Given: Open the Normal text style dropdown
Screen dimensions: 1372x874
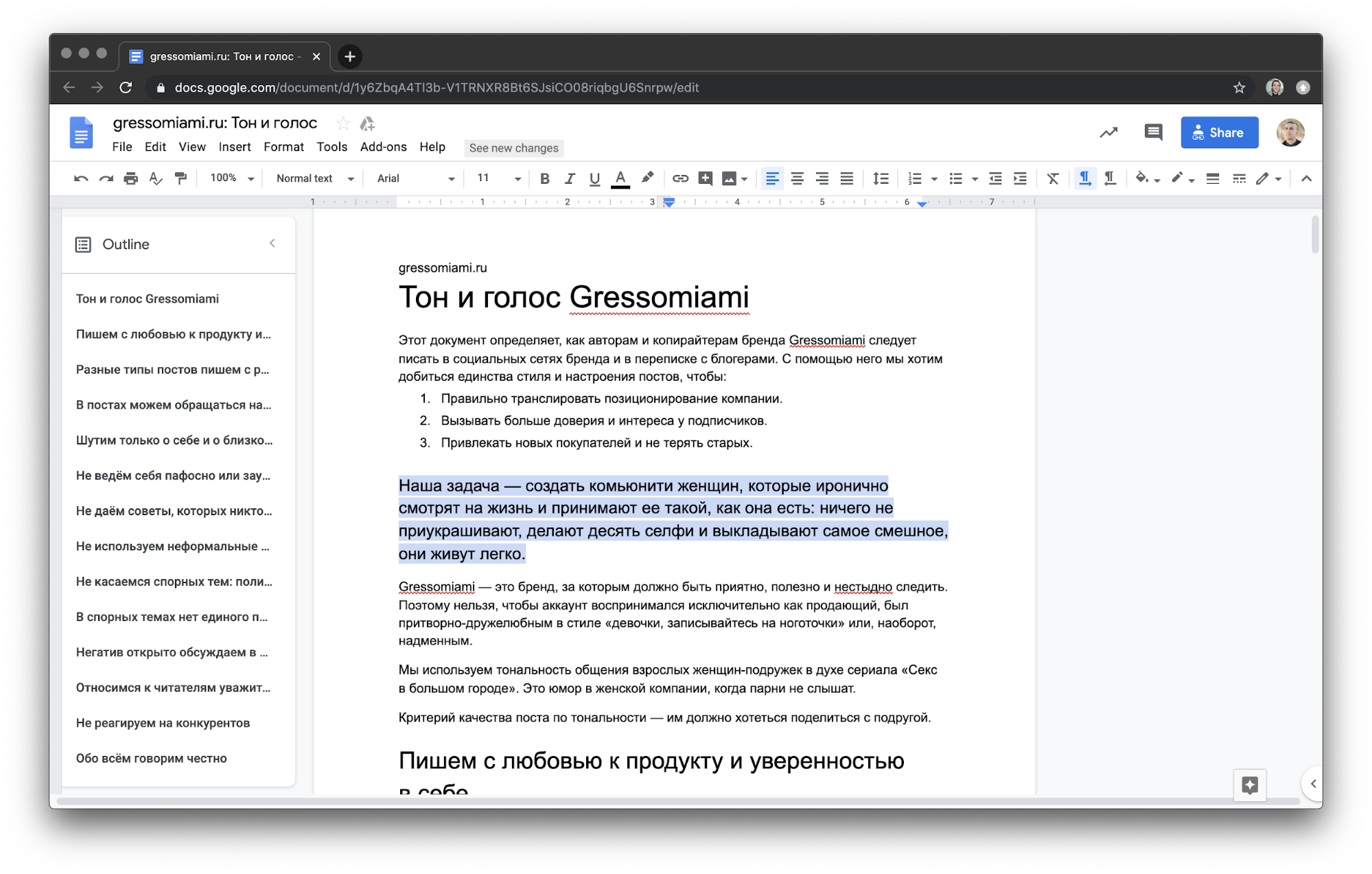Looking at the screenshot, I should (x=315, y=178).
